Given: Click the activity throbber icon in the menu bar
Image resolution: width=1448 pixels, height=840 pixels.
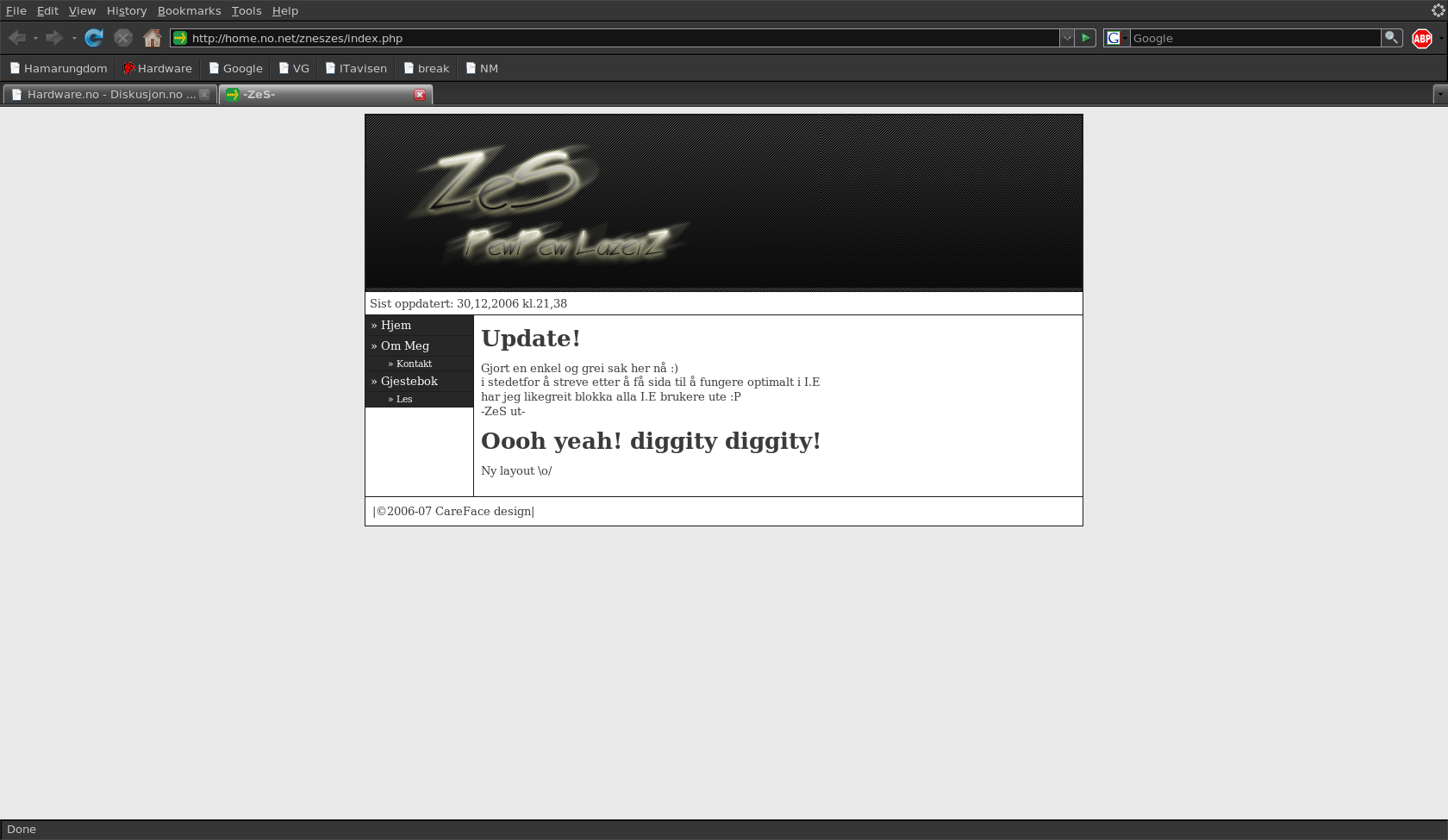Looking at the screenshot, I should (x=1438, y=10).
